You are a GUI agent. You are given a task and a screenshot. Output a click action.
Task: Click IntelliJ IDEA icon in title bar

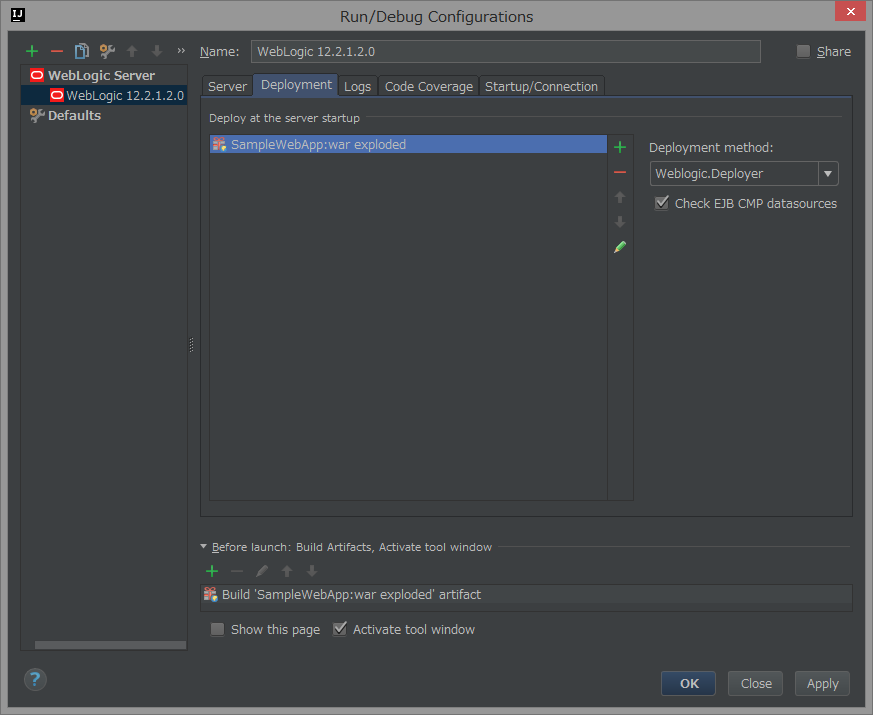coord(18,15)
